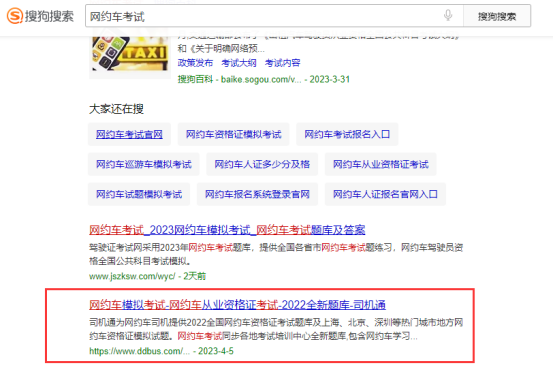The image size is (553, 374).
Task: Click the 搜狗搜索 search button
Action: 497,16
